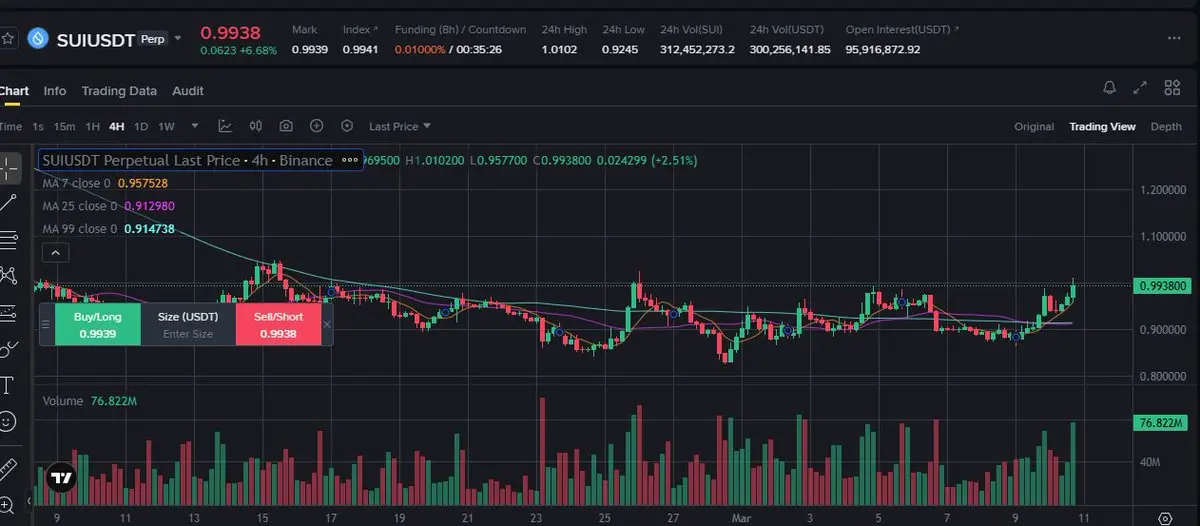This screenshot has width=1200, height=526.
Task: Click the Volume 76.822M legend
Action: 90,400
